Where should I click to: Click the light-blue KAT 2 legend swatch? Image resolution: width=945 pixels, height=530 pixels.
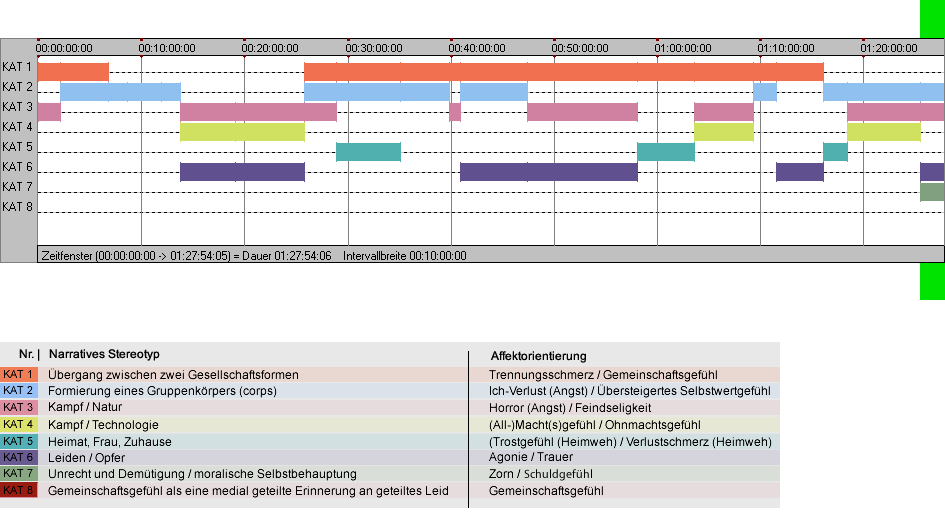19,391
